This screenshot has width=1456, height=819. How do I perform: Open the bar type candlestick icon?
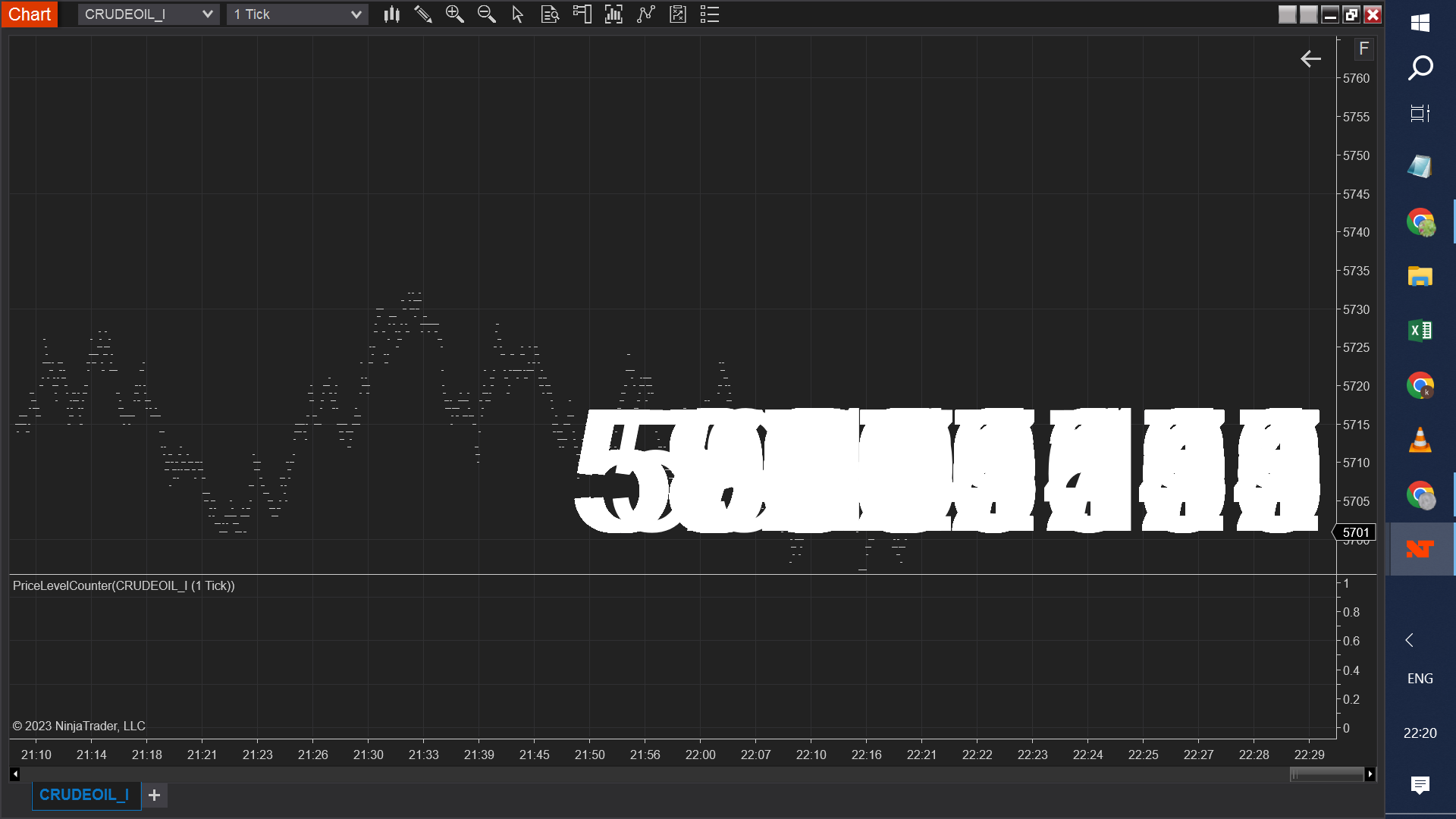(x=391, y=14)
